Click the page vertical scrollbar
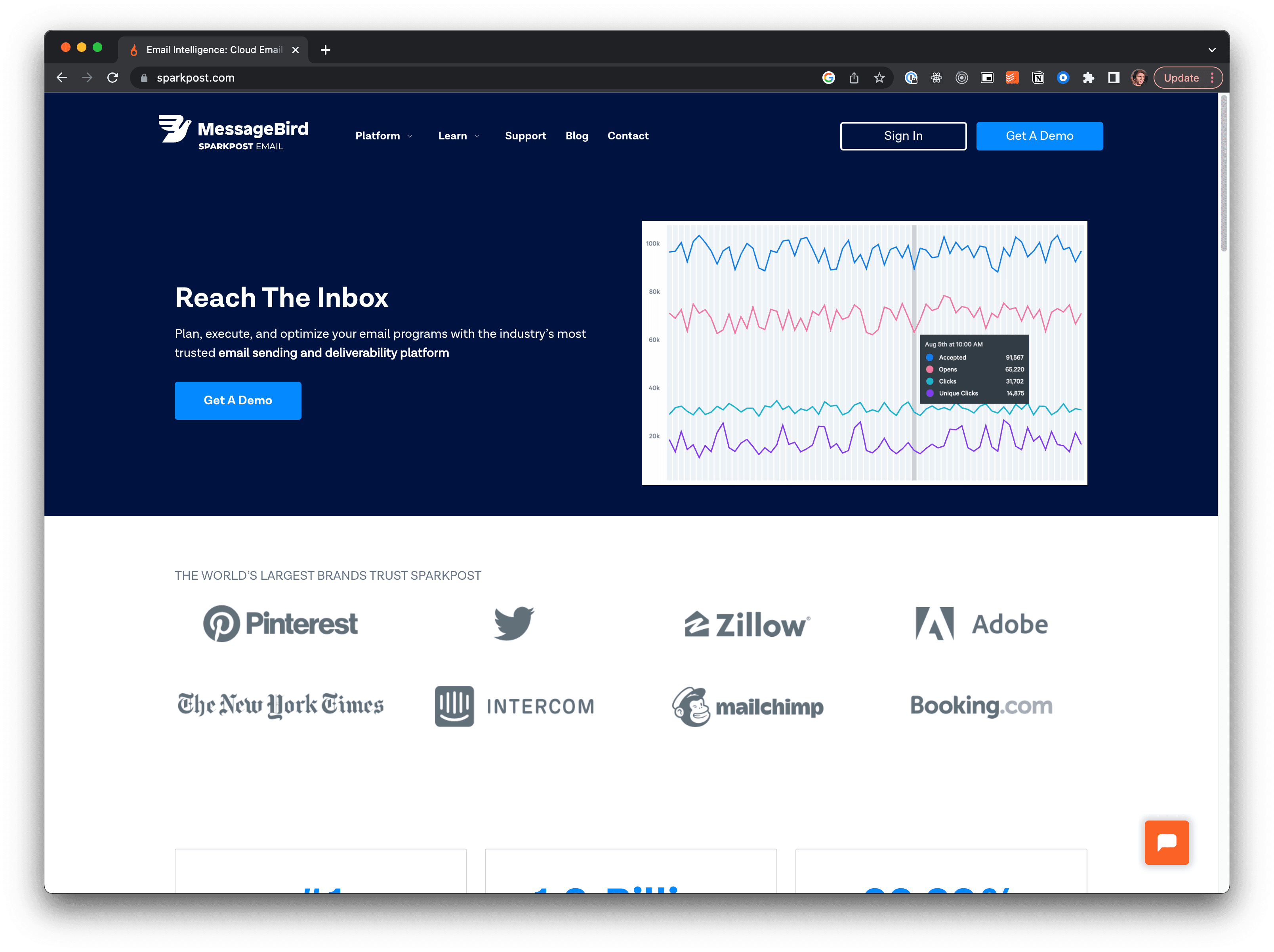 (x=1224, y=173)
